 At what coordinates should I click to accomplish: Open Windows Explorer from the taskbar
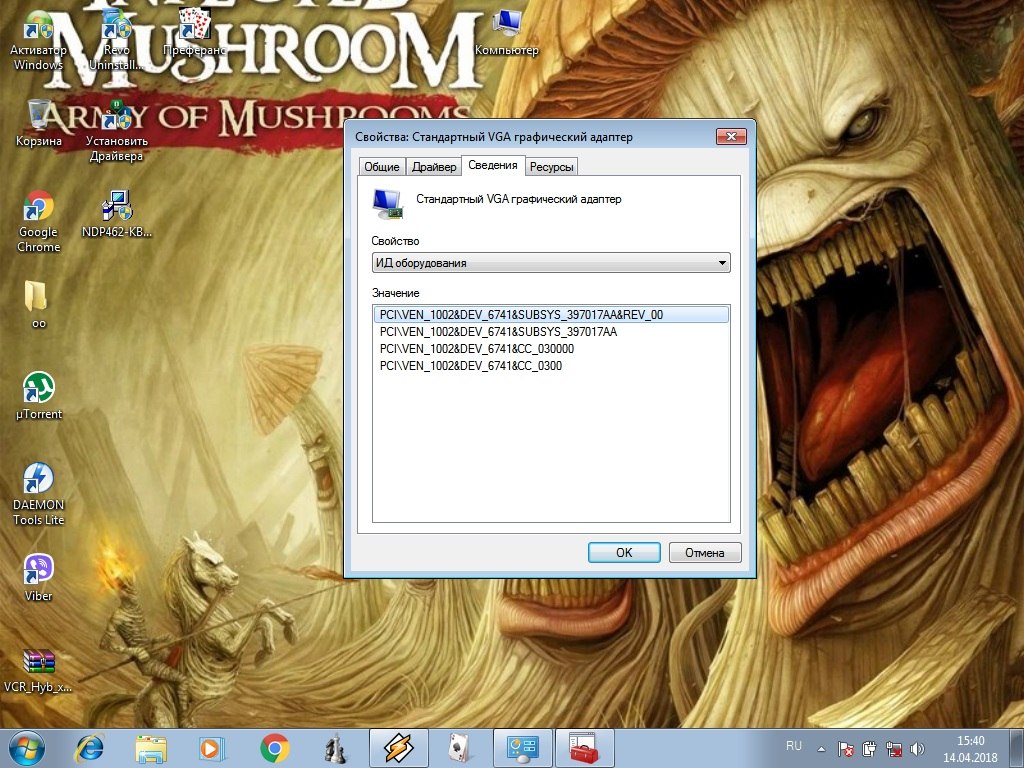(151, 748)
